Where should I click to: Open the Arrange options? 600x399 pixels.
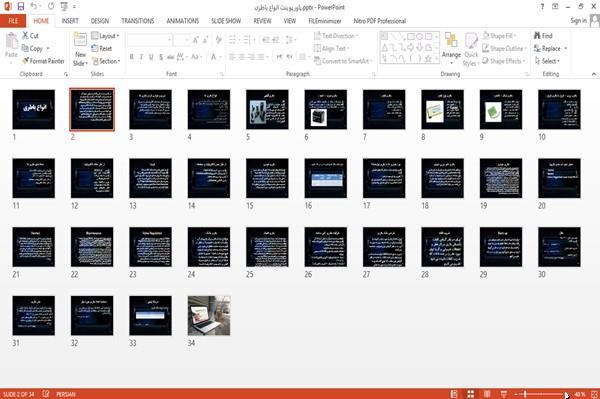coord(451,49)
